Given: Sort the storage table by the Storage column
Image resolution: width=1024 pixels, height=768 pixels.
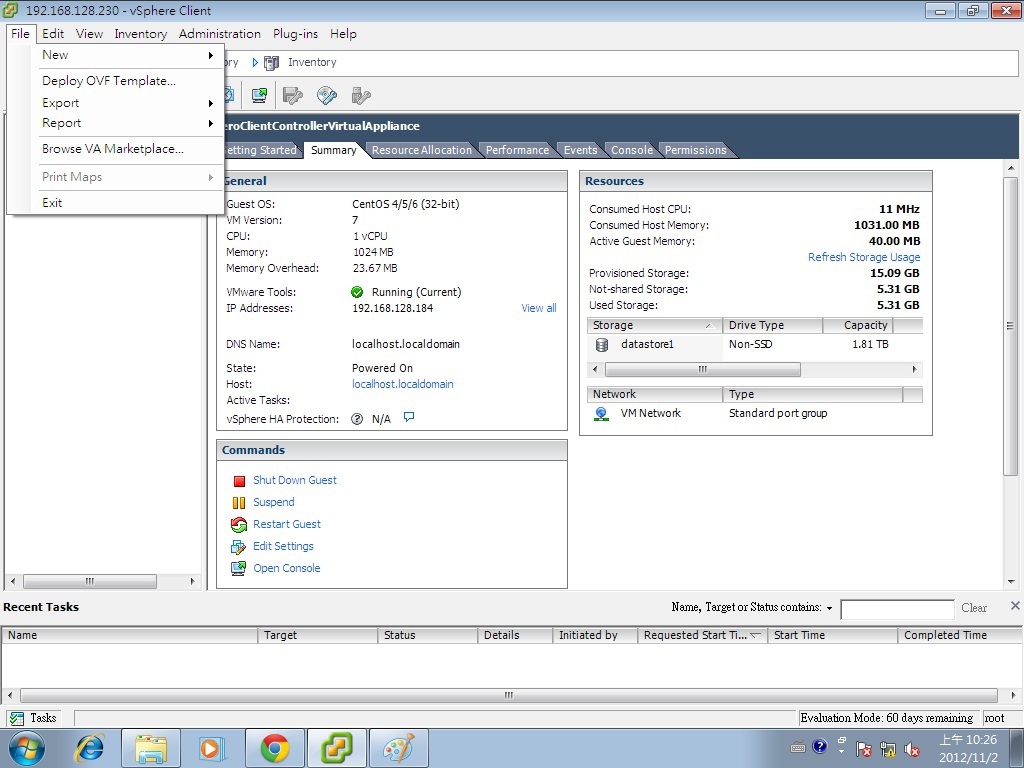Looking at the screenshot, I should click(654, 325).
